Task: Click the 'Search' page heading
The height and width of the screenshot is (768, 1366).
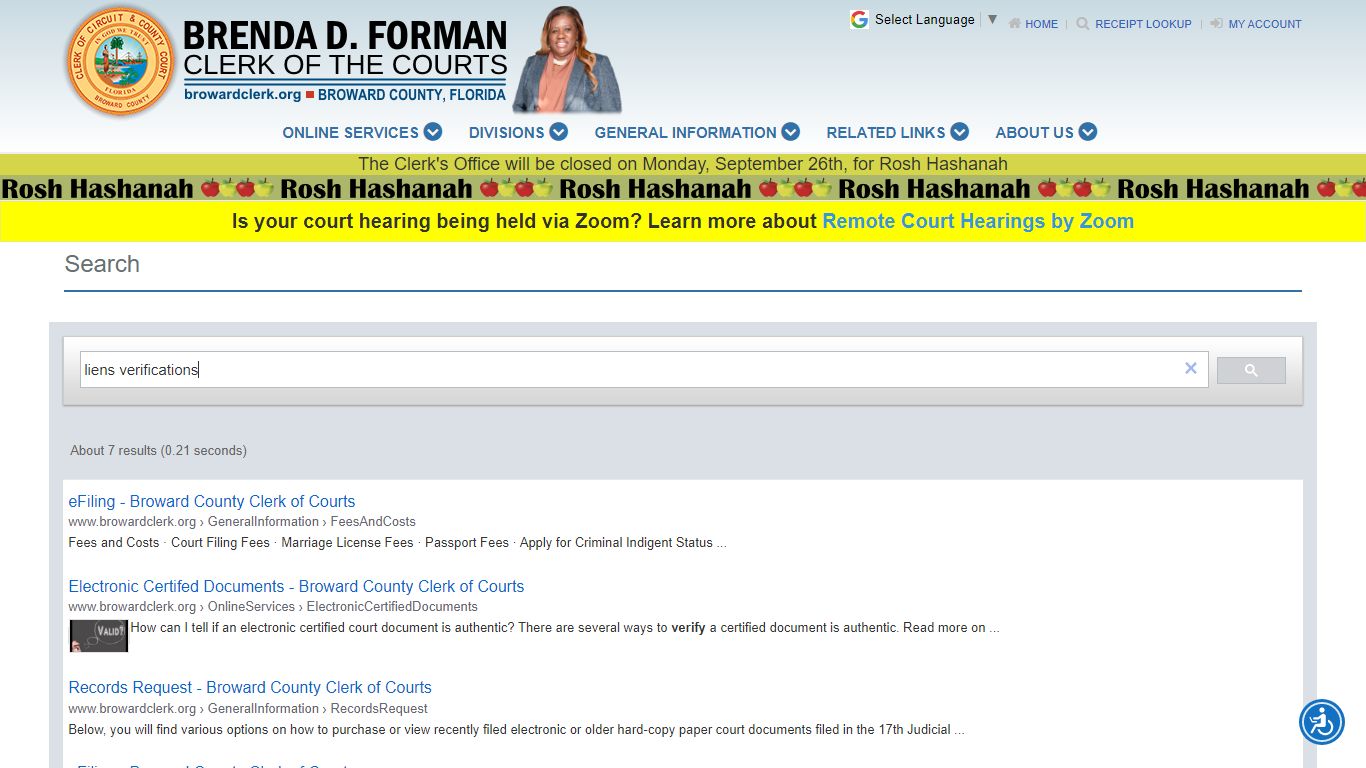Action: (x=102, y=264)
